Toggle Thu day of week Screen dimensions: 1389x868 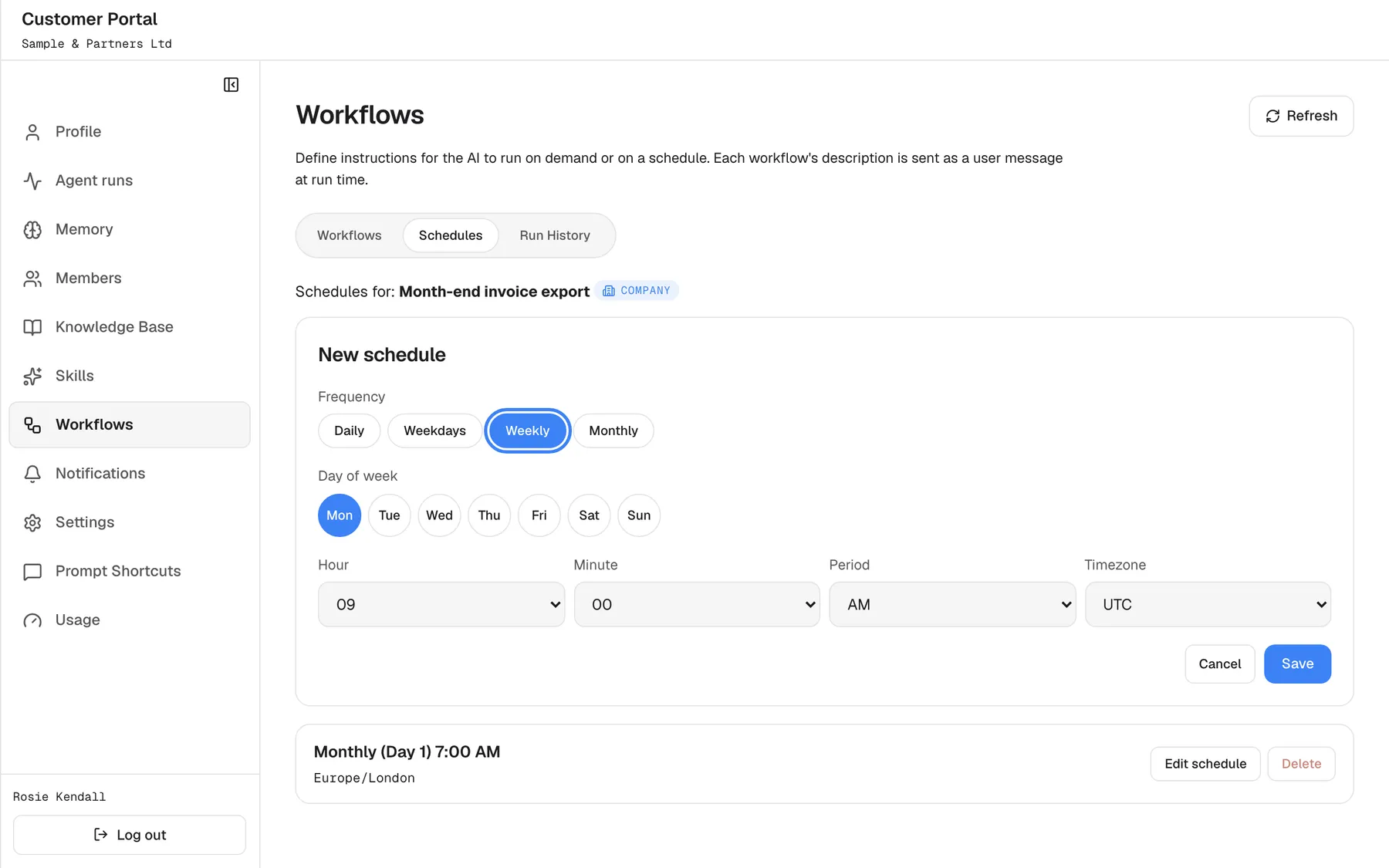click(x=489, y=515)
